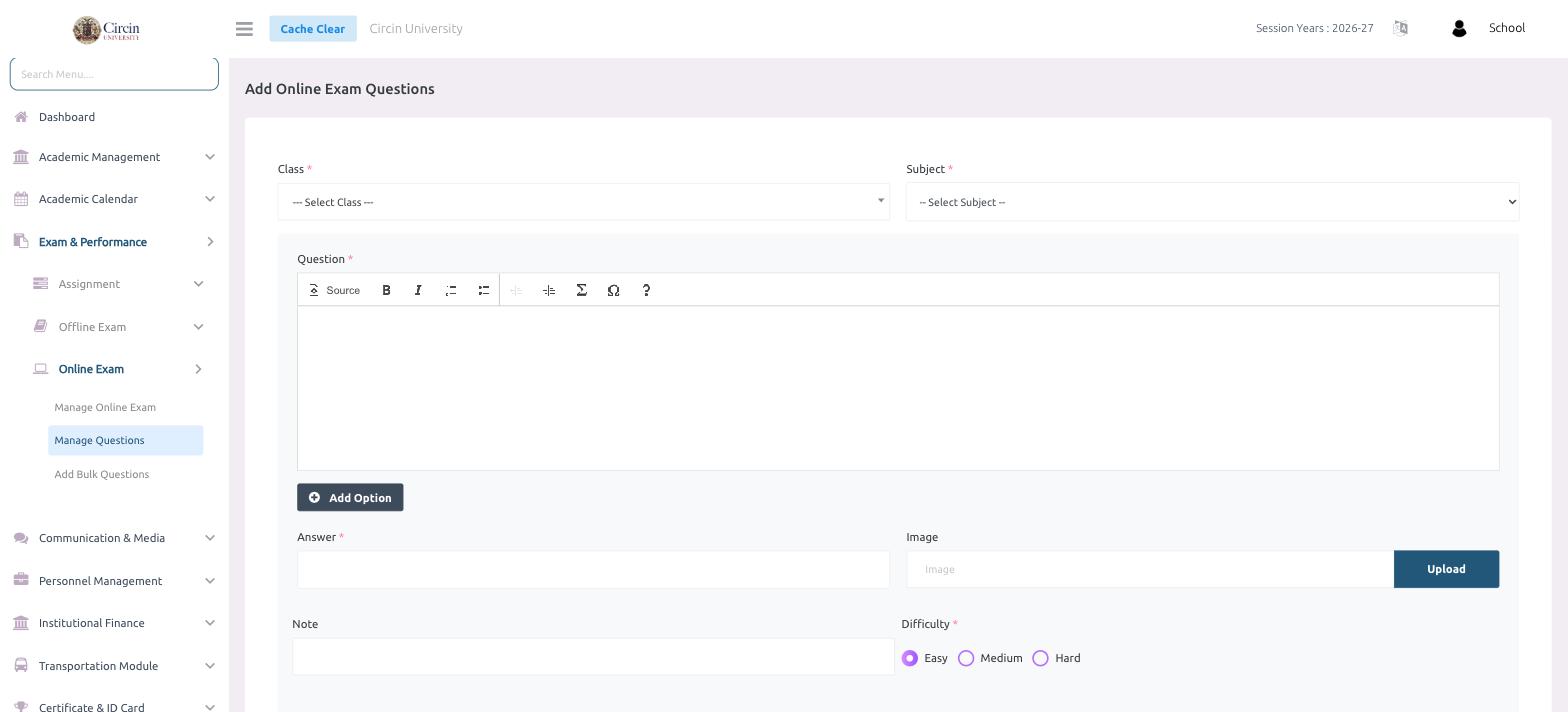
Task: Open Add Bulk Questions menu item
Action: tap(101, 474)
